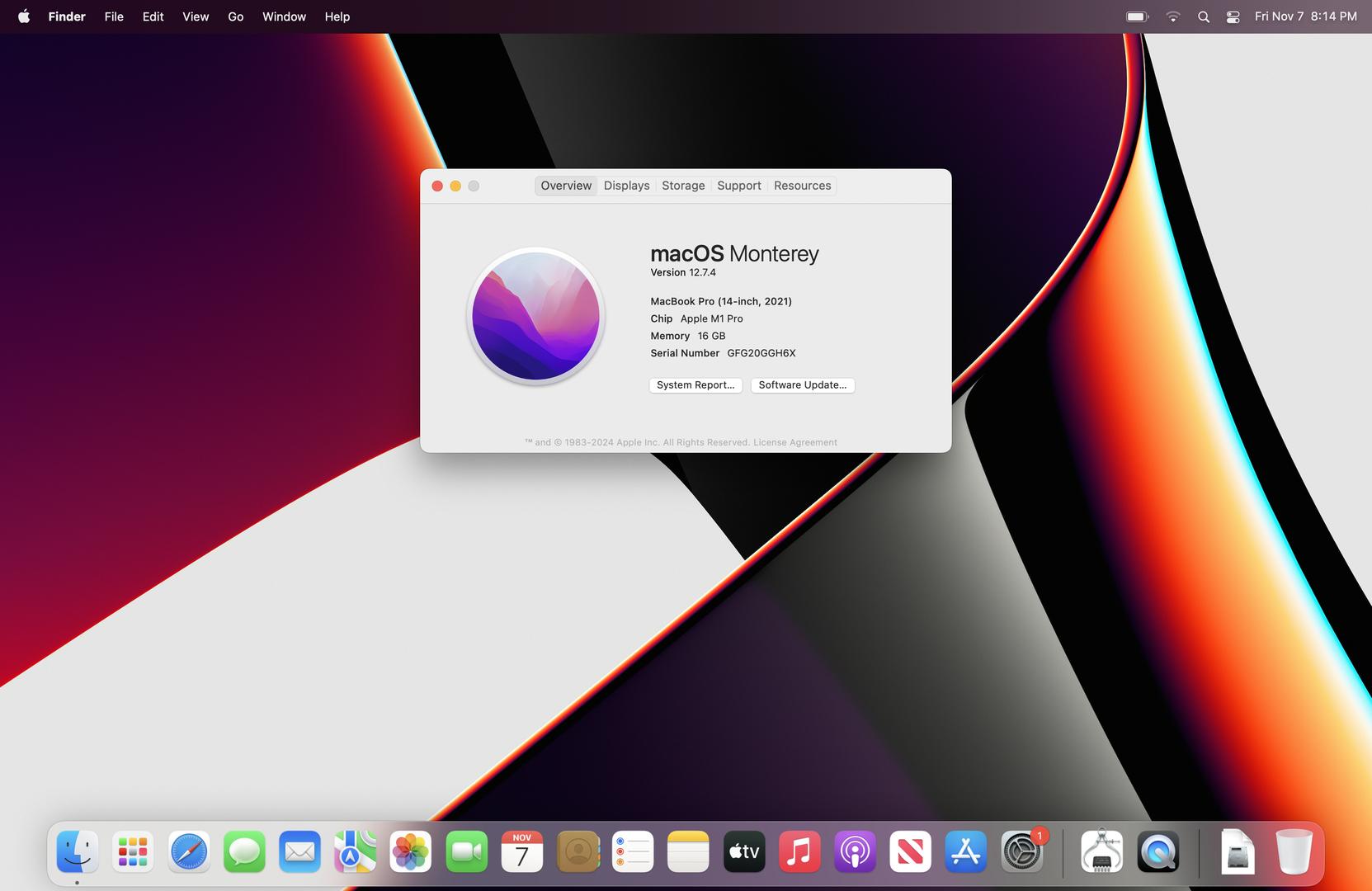Open Safari from the Dock
This screenshot has height=891, width=1372.
188,851
